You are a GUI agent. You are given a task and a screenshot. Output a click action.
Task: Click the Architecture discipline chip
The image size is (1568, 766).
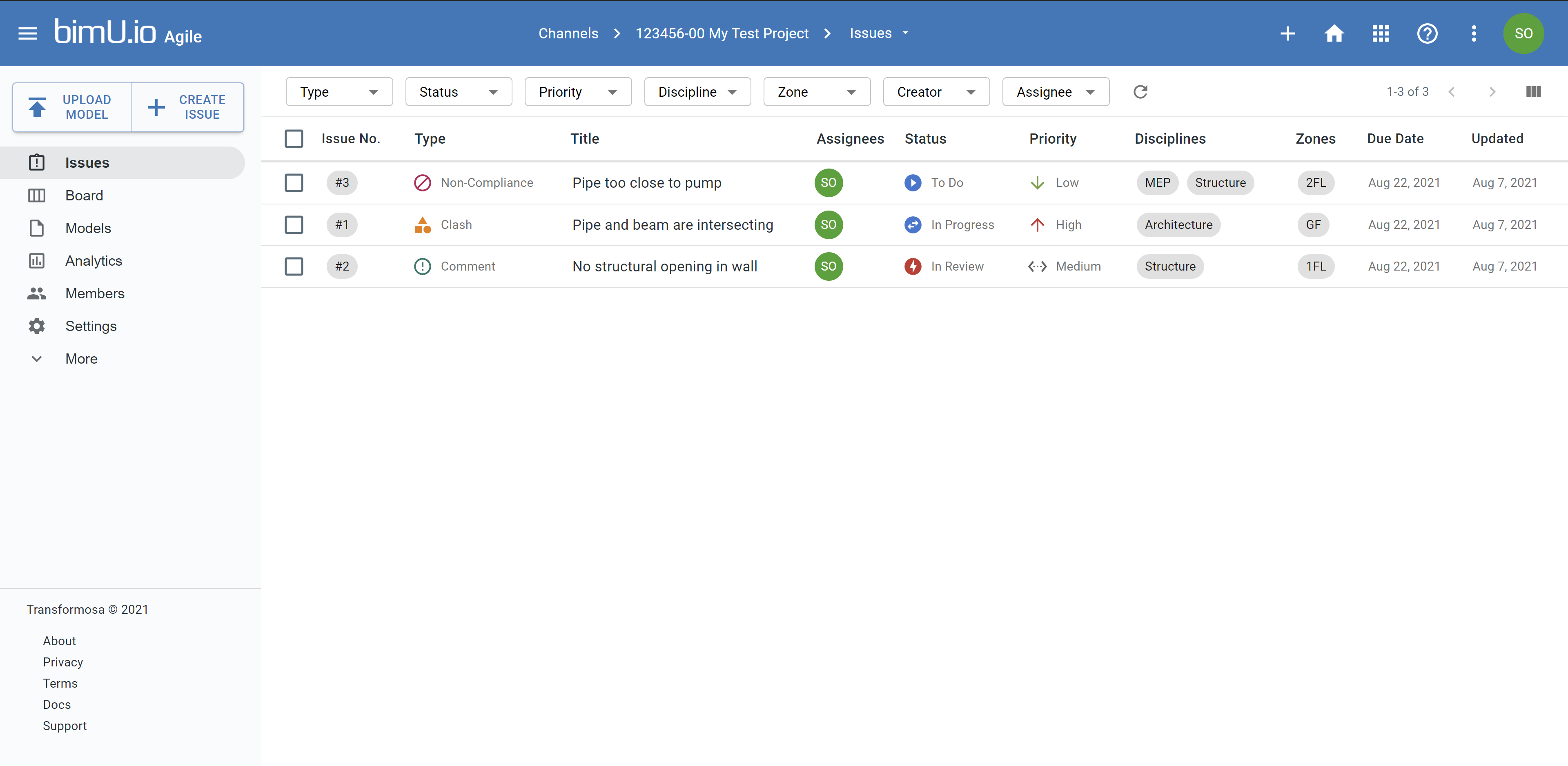pyautogui.click(x=1178, y=224)
